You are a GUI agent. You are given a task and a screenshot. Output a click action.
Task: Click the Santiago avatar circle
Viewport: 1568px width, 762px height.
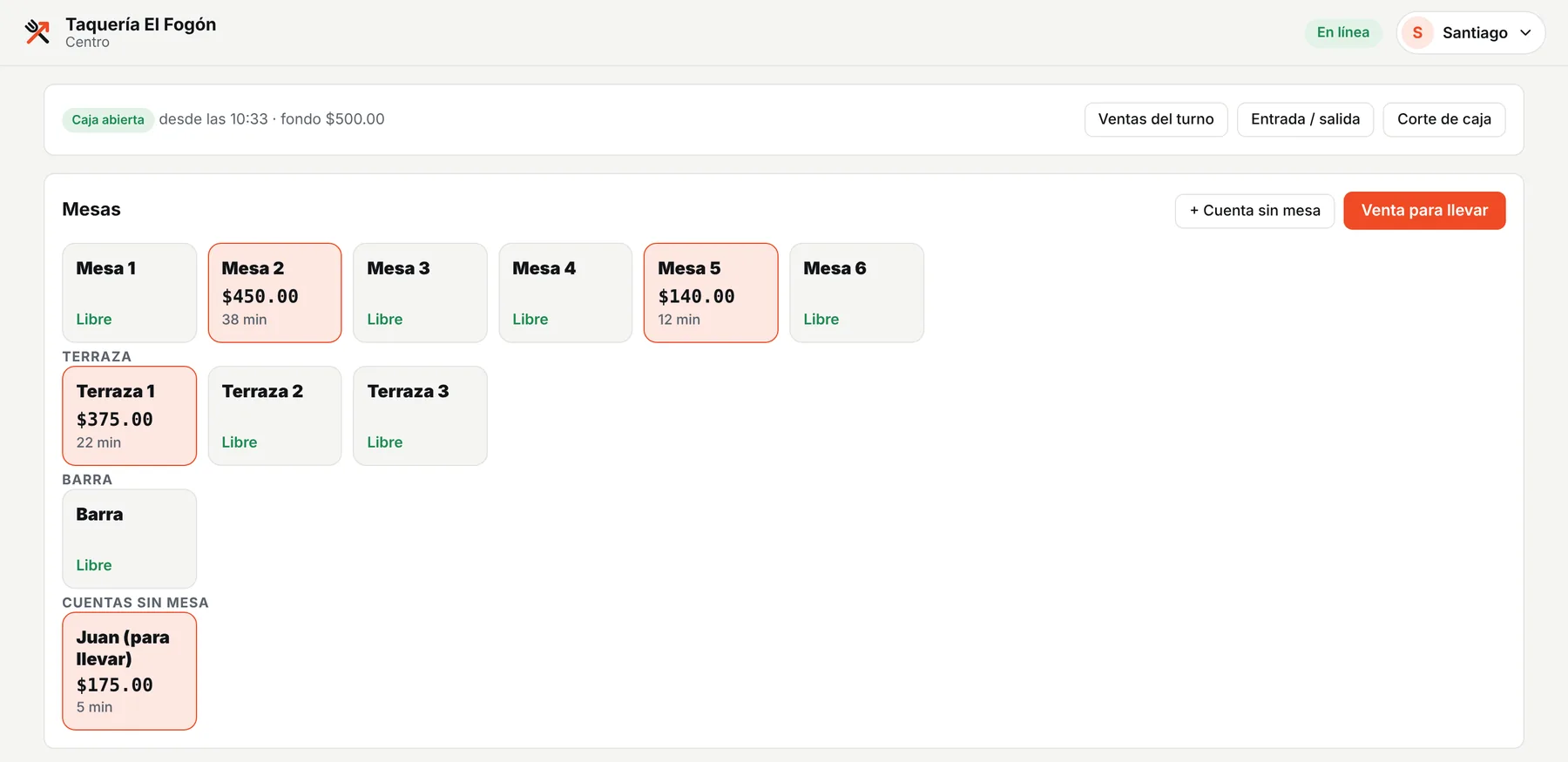click(x=1417, y=32)
